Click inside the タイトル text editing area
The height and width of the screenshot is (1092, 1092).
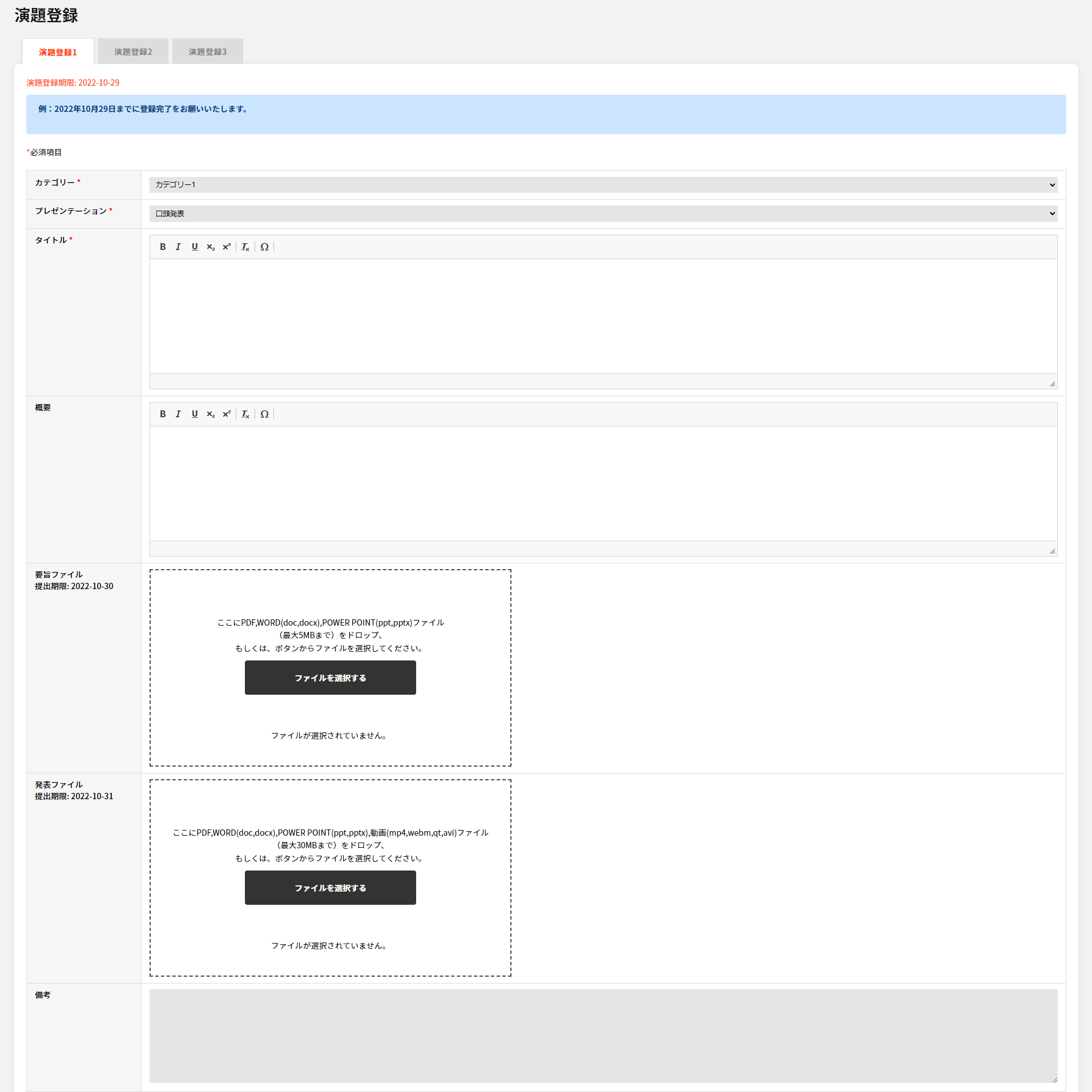(603, 316)
